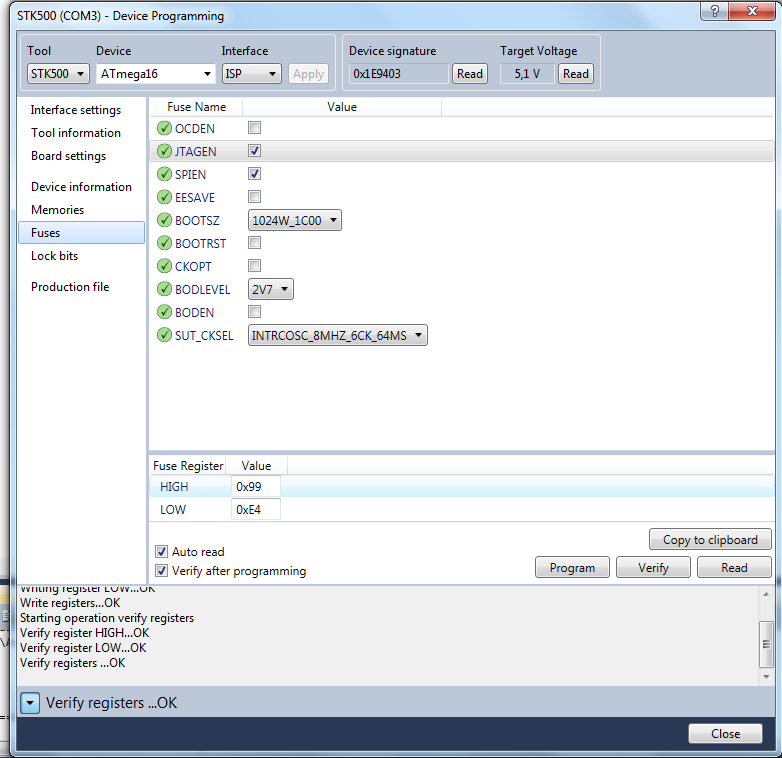
Task: Toggle the SPIEN fuse checkbox
Action: tap(254, 174)
